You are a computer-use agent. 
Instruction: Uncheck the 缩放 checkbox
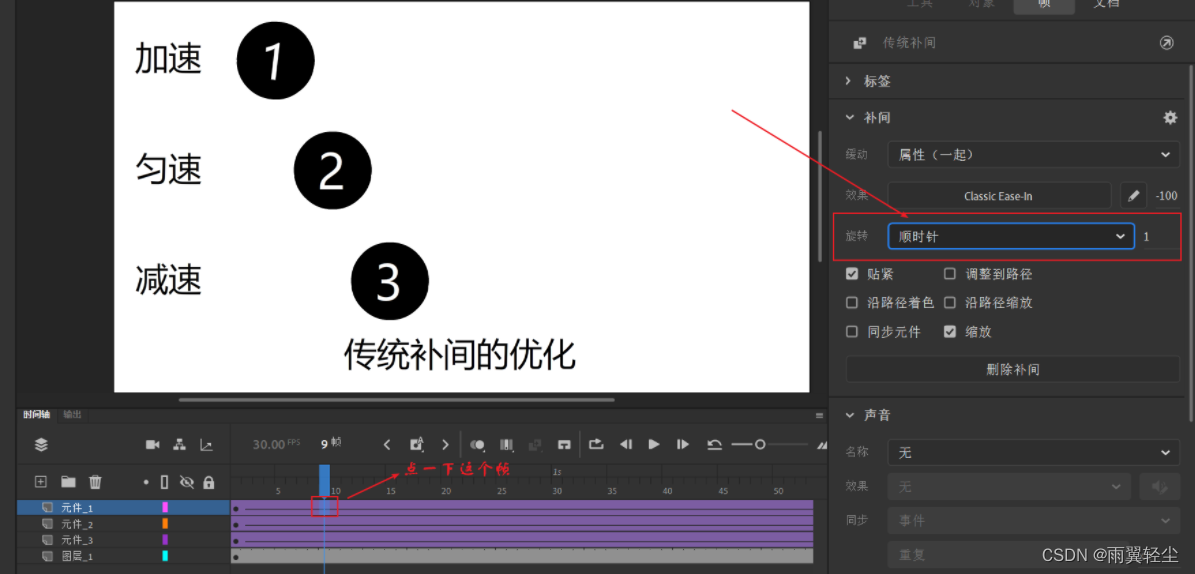950,332
